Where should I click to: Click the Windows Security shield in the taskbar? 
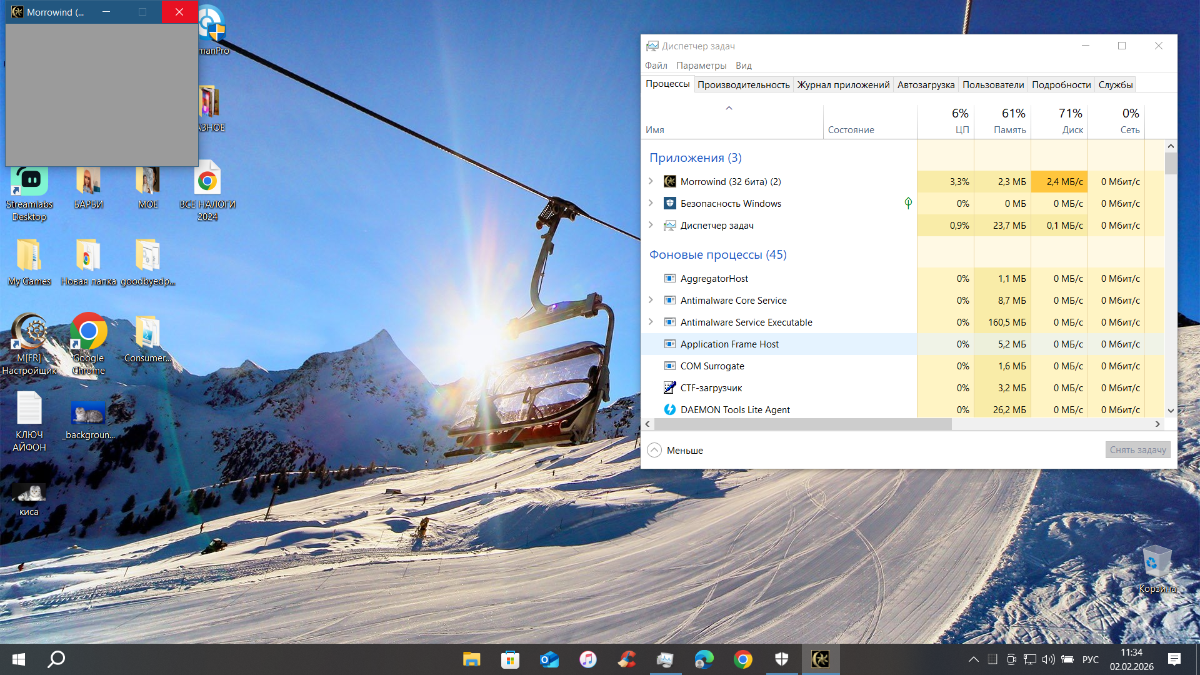[x=782, y=659]
